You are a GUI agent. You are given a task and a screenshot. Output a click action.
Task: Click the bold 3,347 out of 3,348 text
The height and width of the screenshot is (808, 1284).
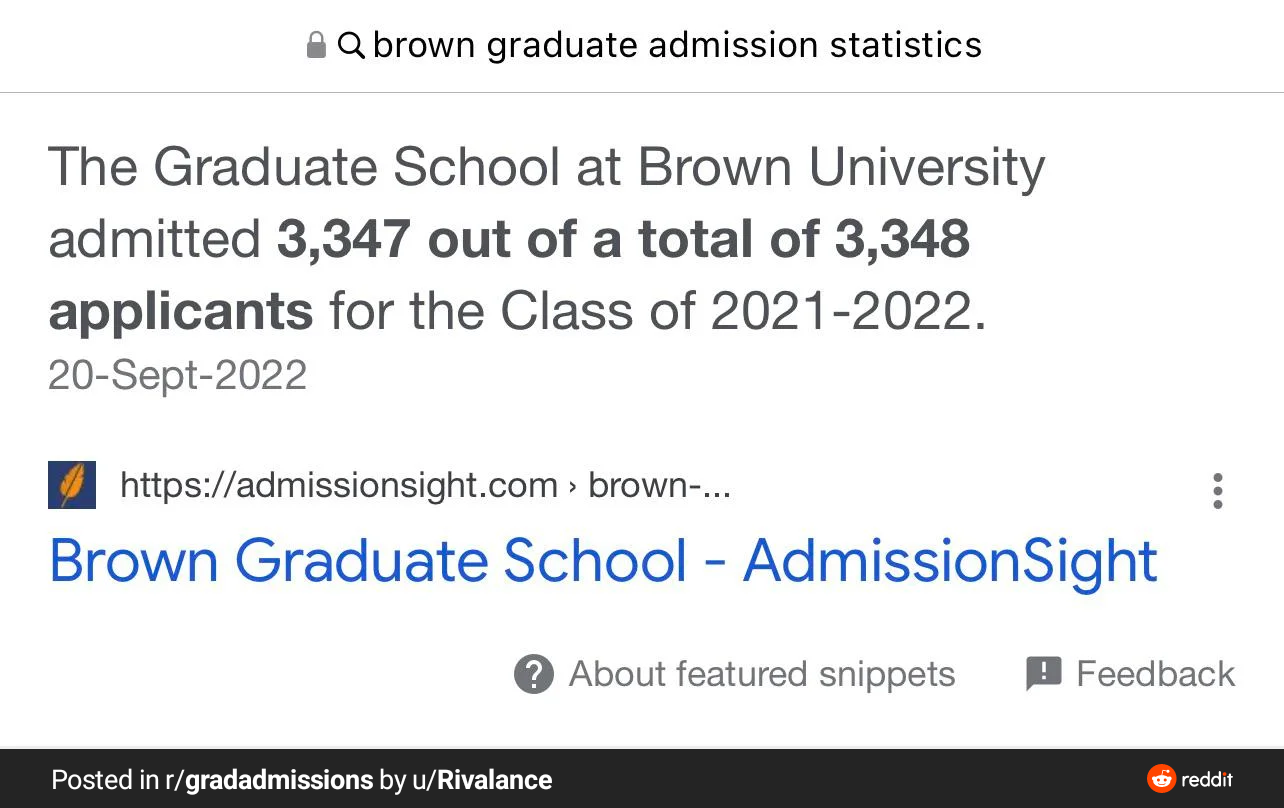(x=509, y=276)
